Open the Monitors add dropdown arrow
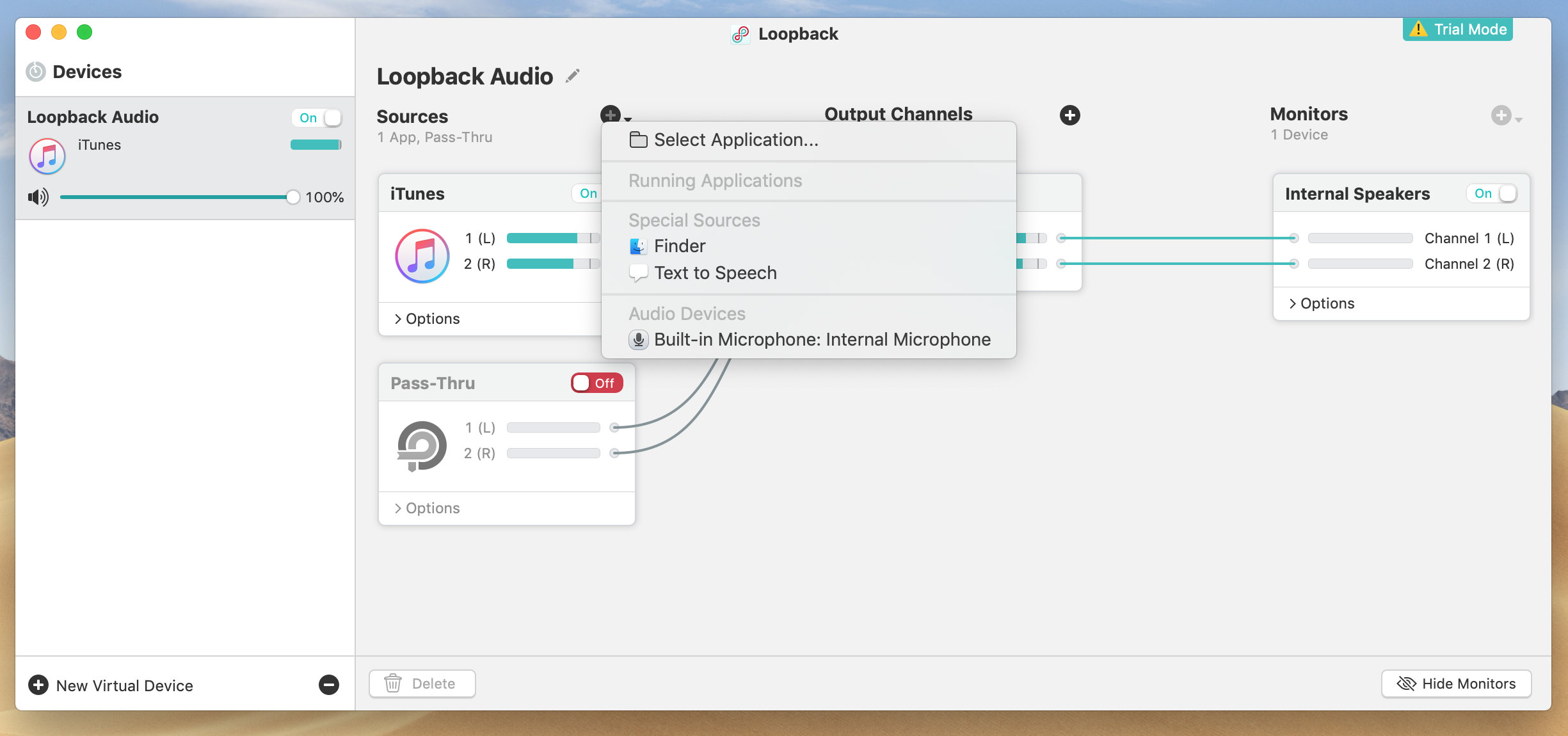Screen dimensions: 1568x736 coord(1519,120)
